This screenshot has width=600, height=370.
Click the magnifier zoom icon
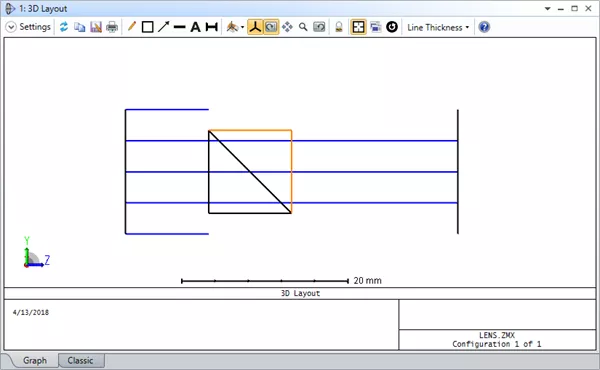[303, 27]
